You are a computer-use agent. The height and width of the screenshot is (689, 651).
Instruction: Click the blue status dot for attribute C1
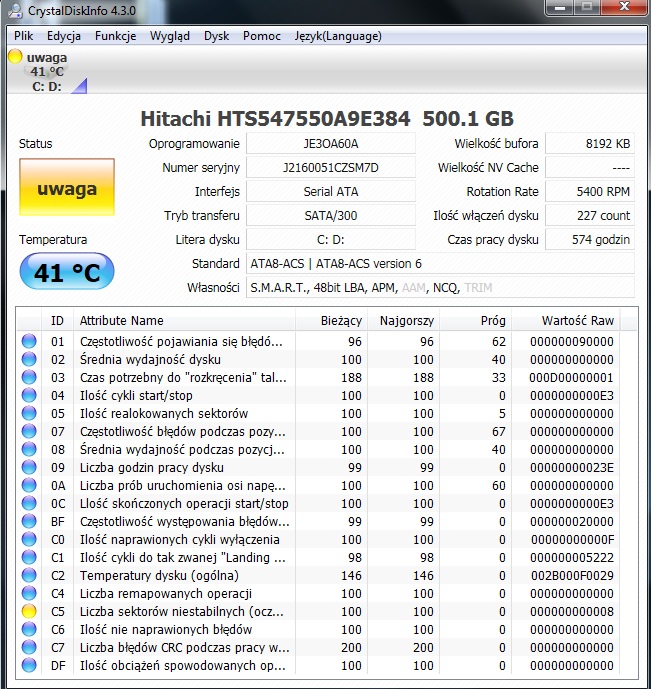pos(29,557)
